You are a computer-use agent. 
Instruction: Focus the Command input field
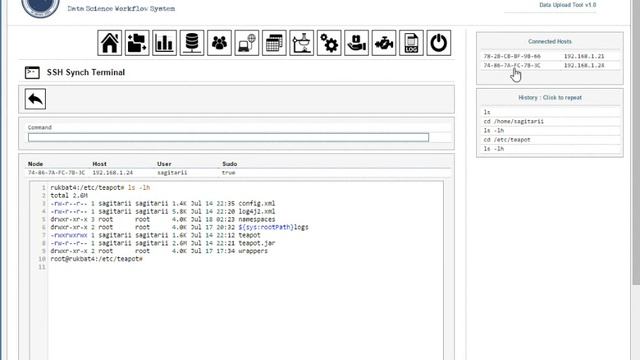pyautogui.click(x=228, y=138)
